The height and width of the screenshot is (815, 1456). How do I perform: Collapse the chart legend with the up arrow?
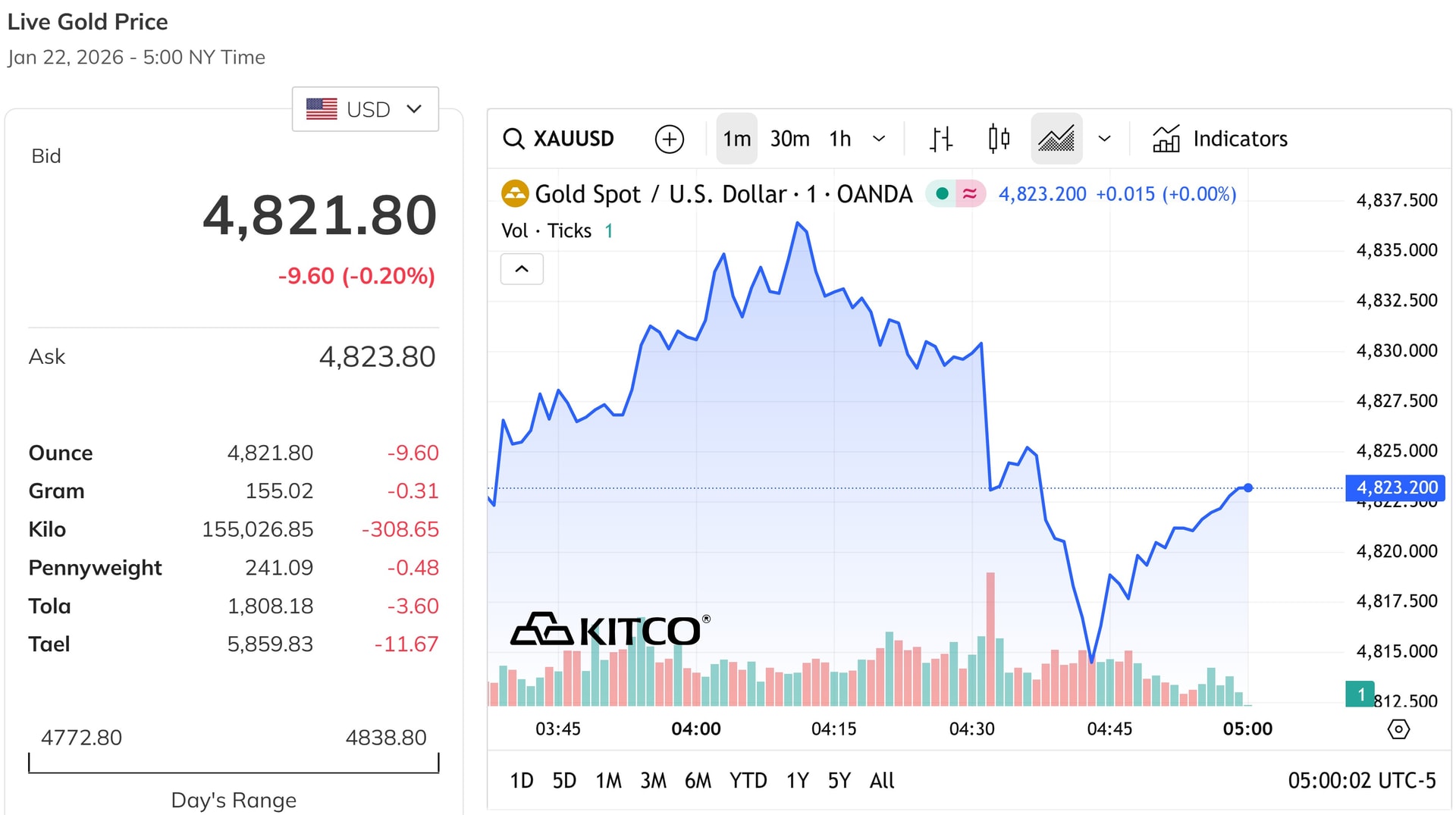click(x=522, y=269)
